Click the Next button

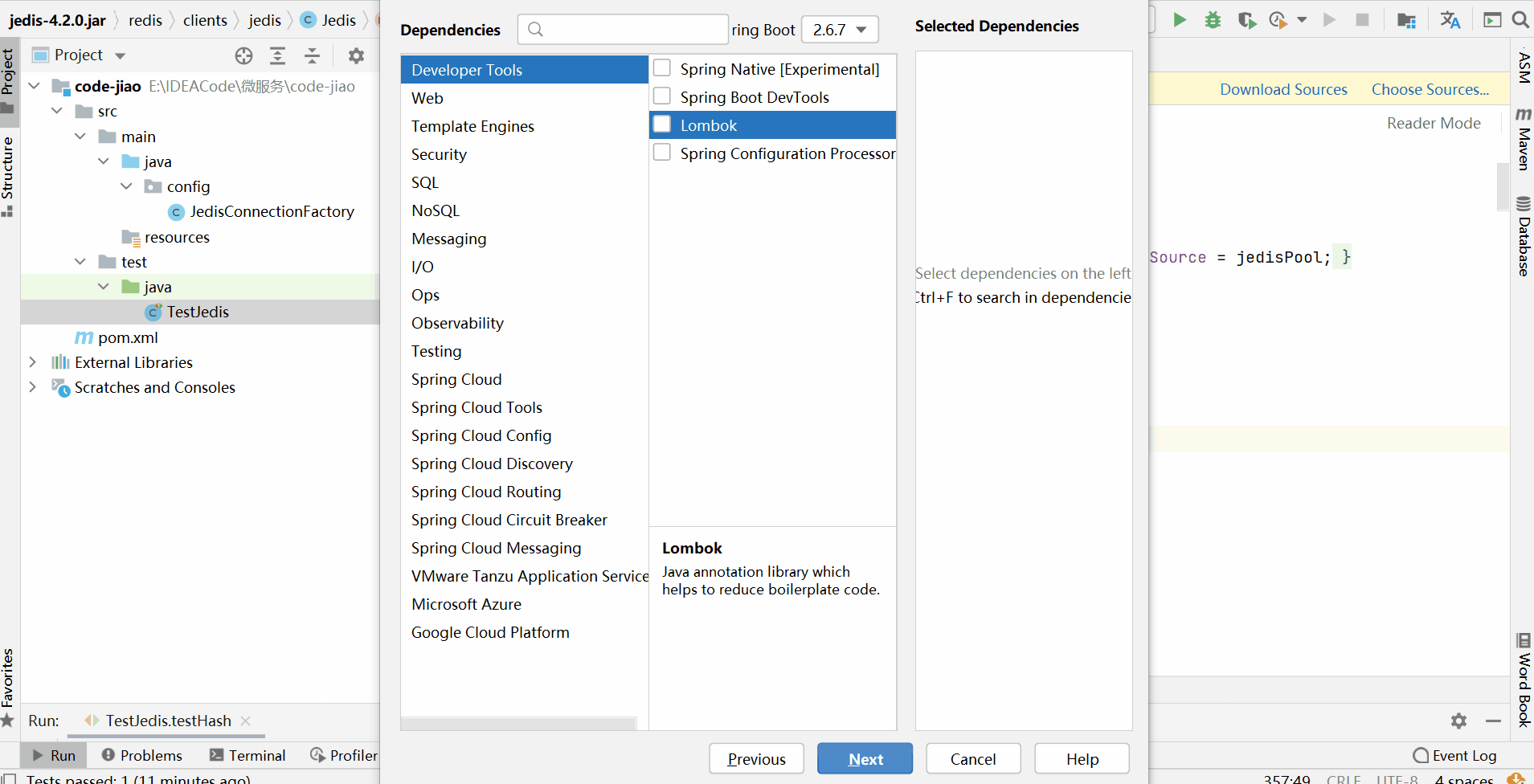[x=865, y=758]
